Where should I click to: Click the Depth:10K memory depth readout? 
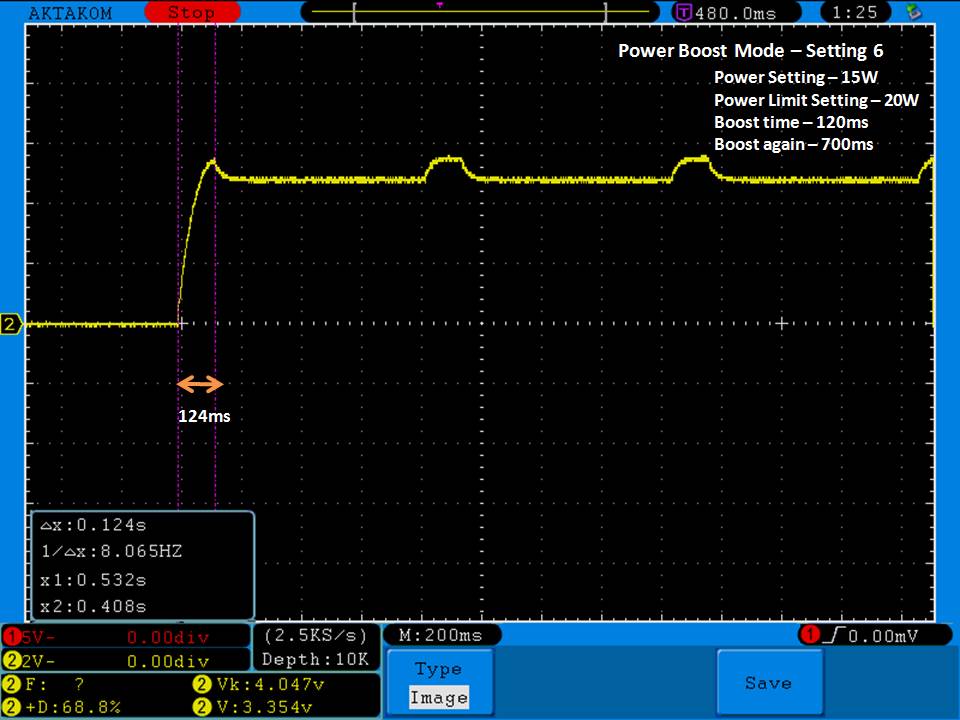pyautogui.click(x=315, y=659)
